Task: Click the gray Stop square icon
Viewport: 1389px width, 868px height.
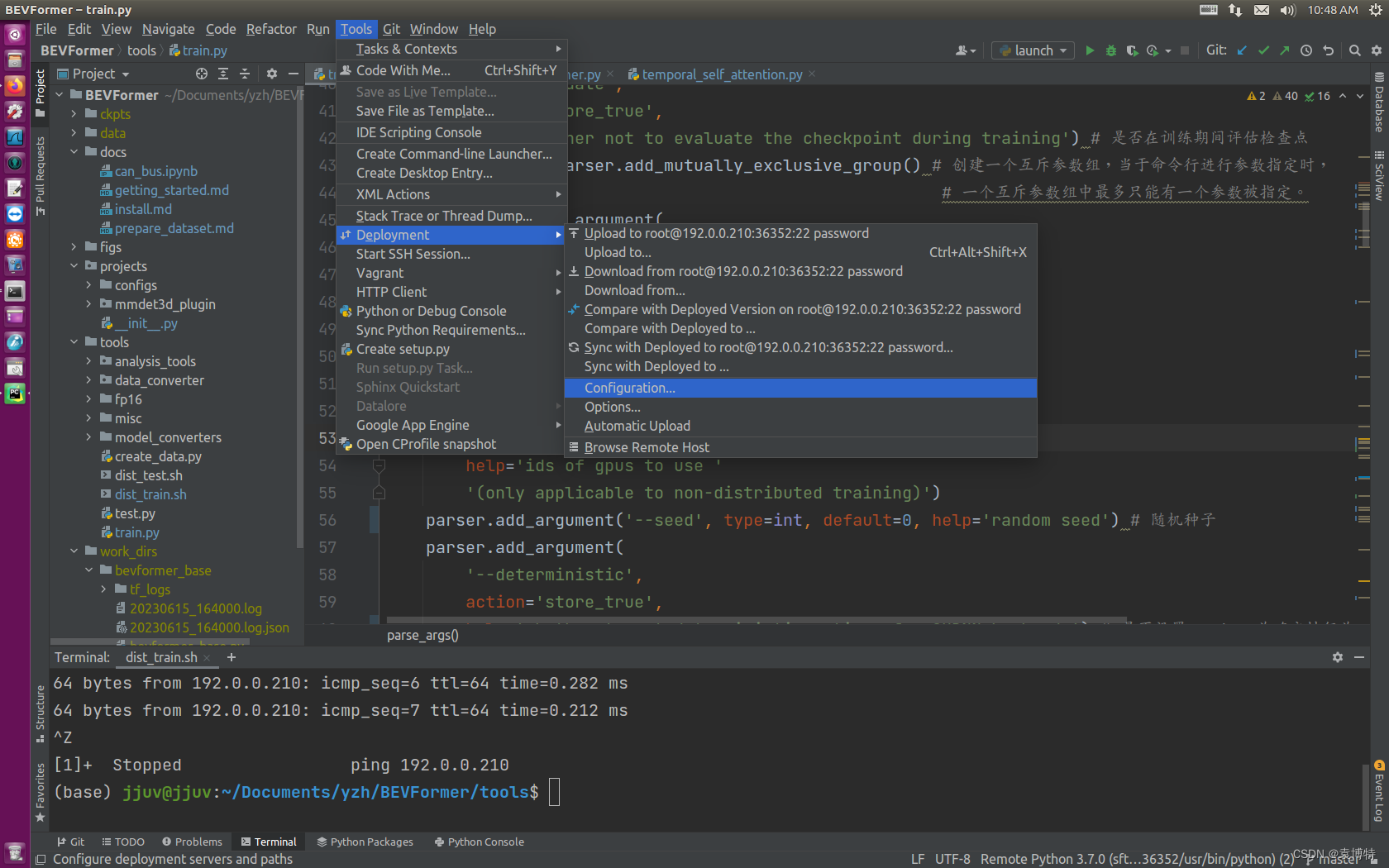Action: click(1184, 50)
